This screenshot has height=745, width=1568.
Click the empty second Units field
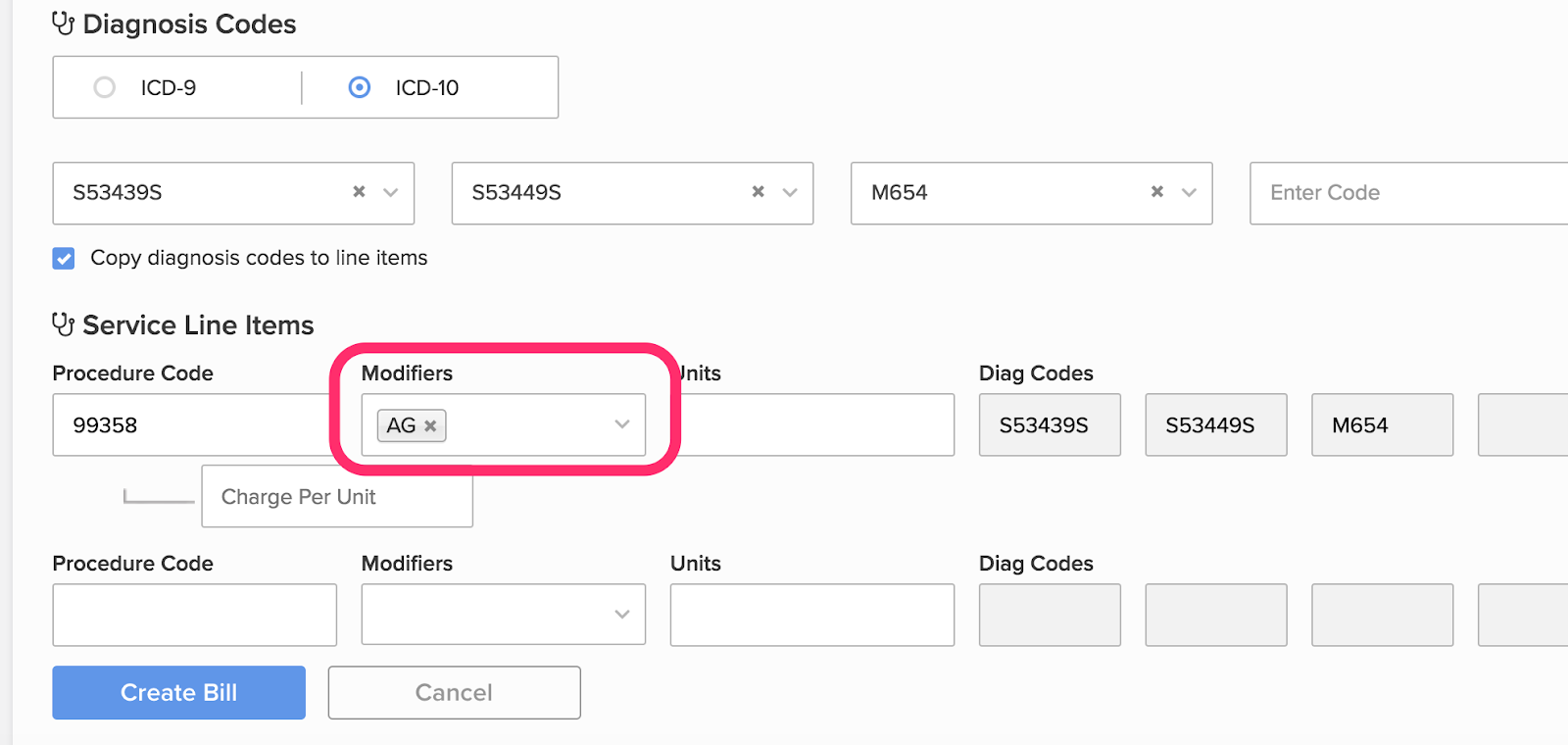(812, 615)
